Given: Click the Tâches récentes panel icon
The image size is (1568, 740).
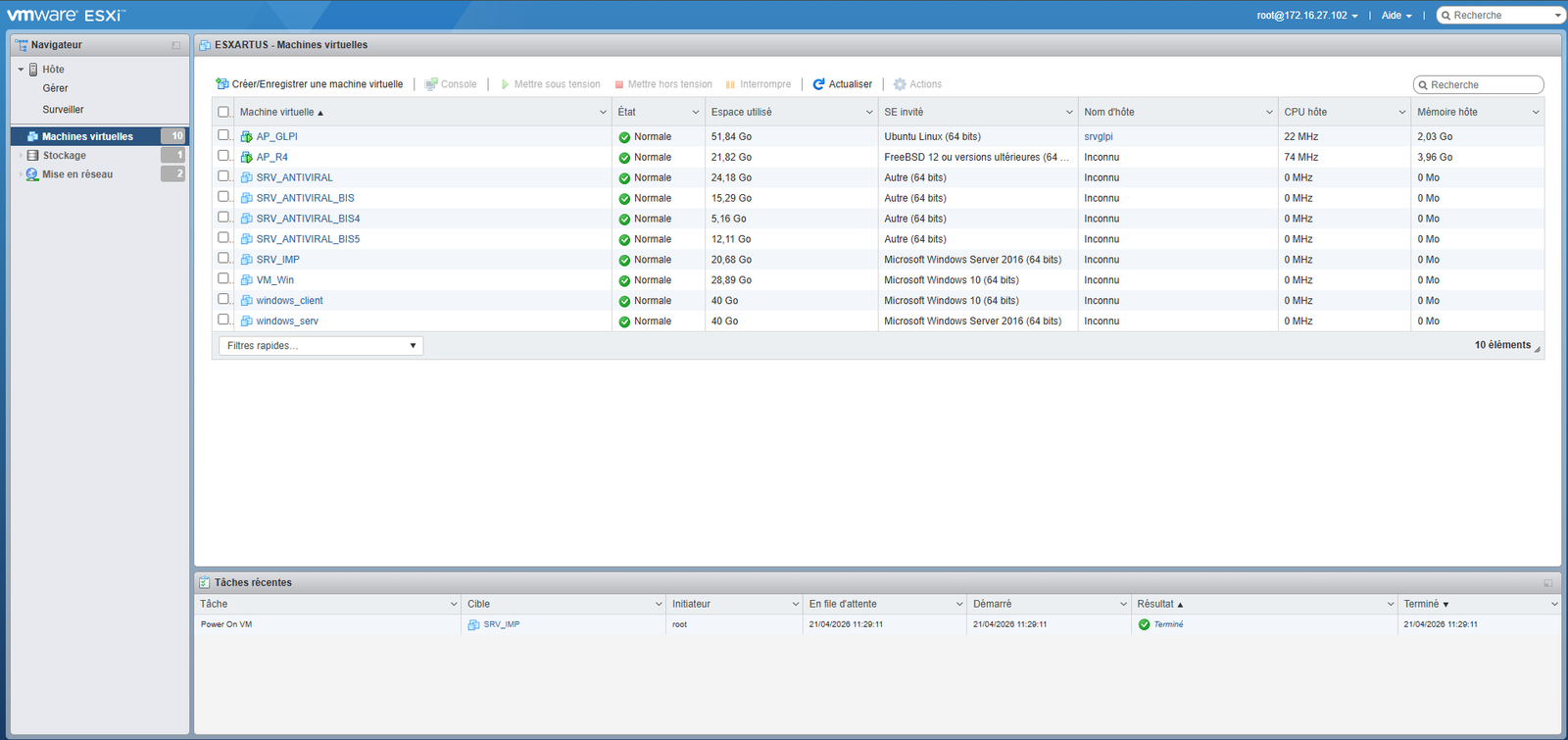Looking at the screenshot, I should [205, 583].
